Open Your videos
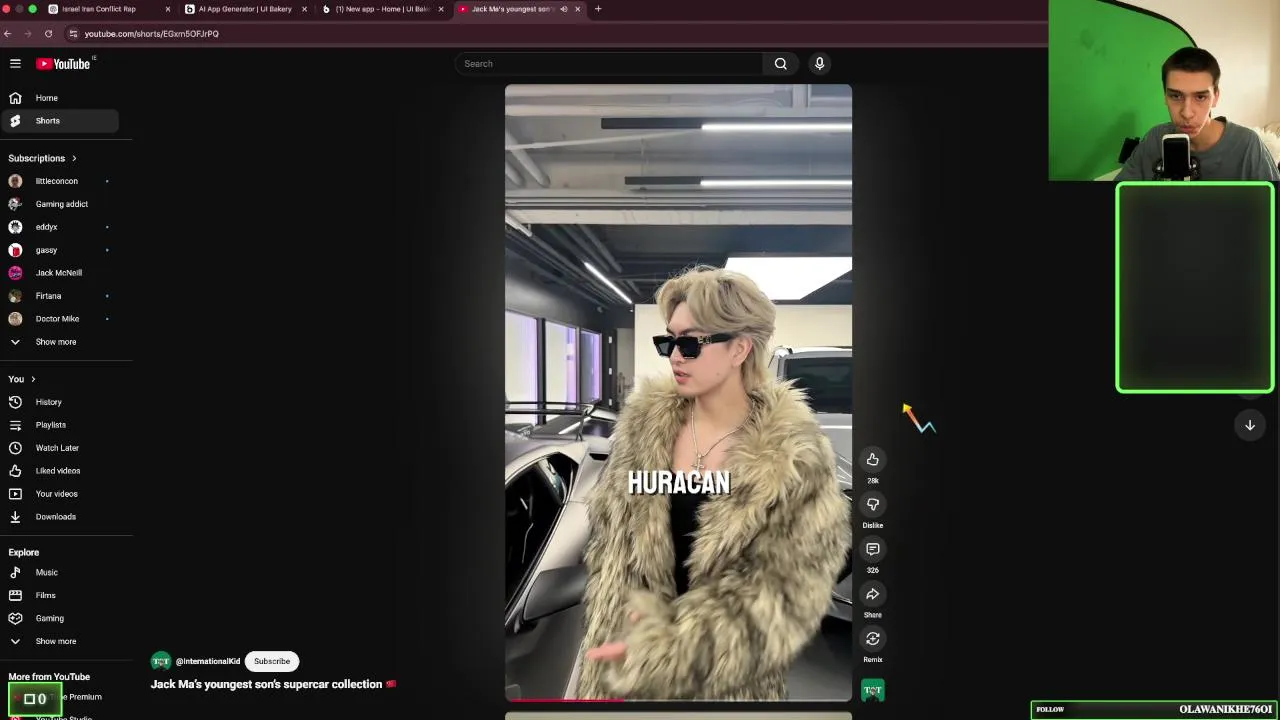The height and width of the screenshot is (720, 1280). point(60,494)
